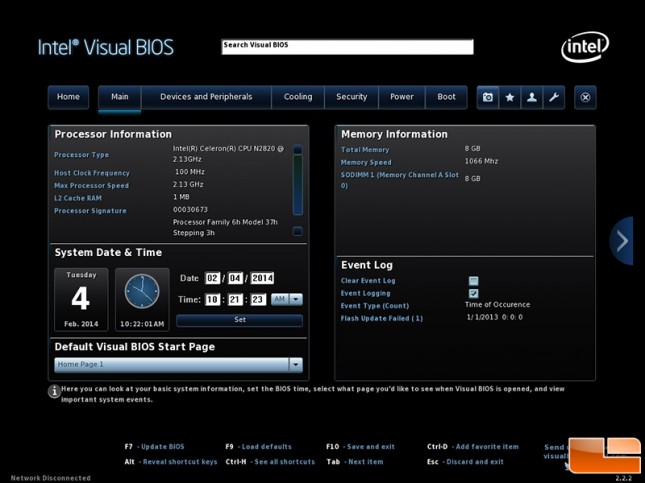Click the Set date and time button

239,320
